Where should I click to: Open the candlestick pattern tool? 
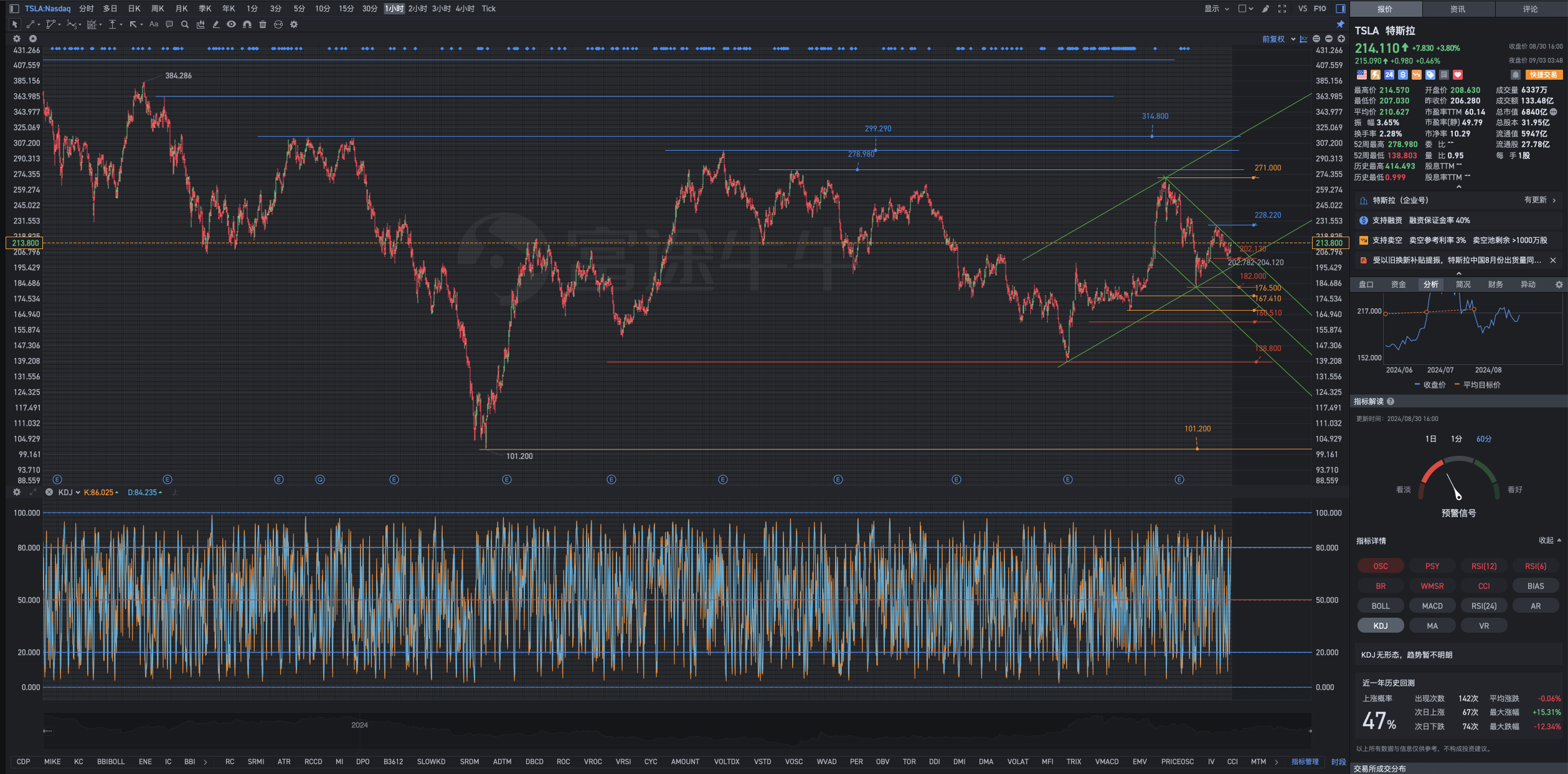[201, 24]
